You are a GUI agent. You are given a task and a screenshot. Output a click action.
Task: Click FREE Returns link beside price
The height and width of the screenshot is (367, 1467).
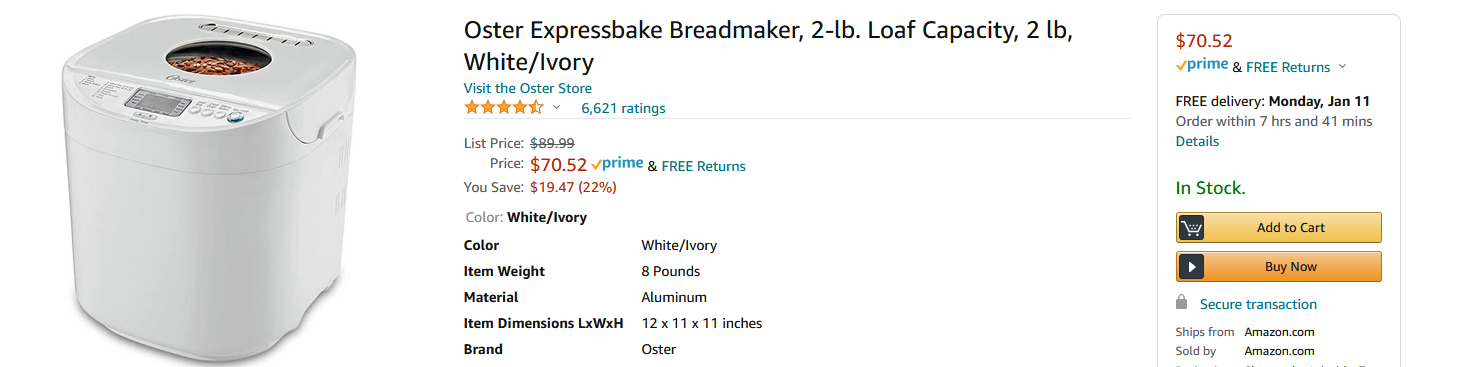[704, 166]
